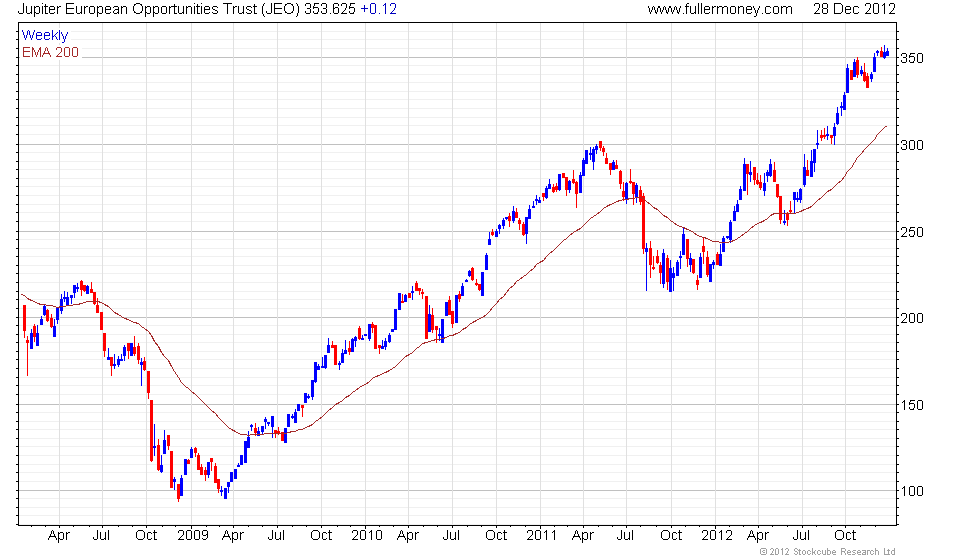This screenshot has width=980, height=560.
Task: Click the first 'Apr' label left of 2009
Action: 59,536
